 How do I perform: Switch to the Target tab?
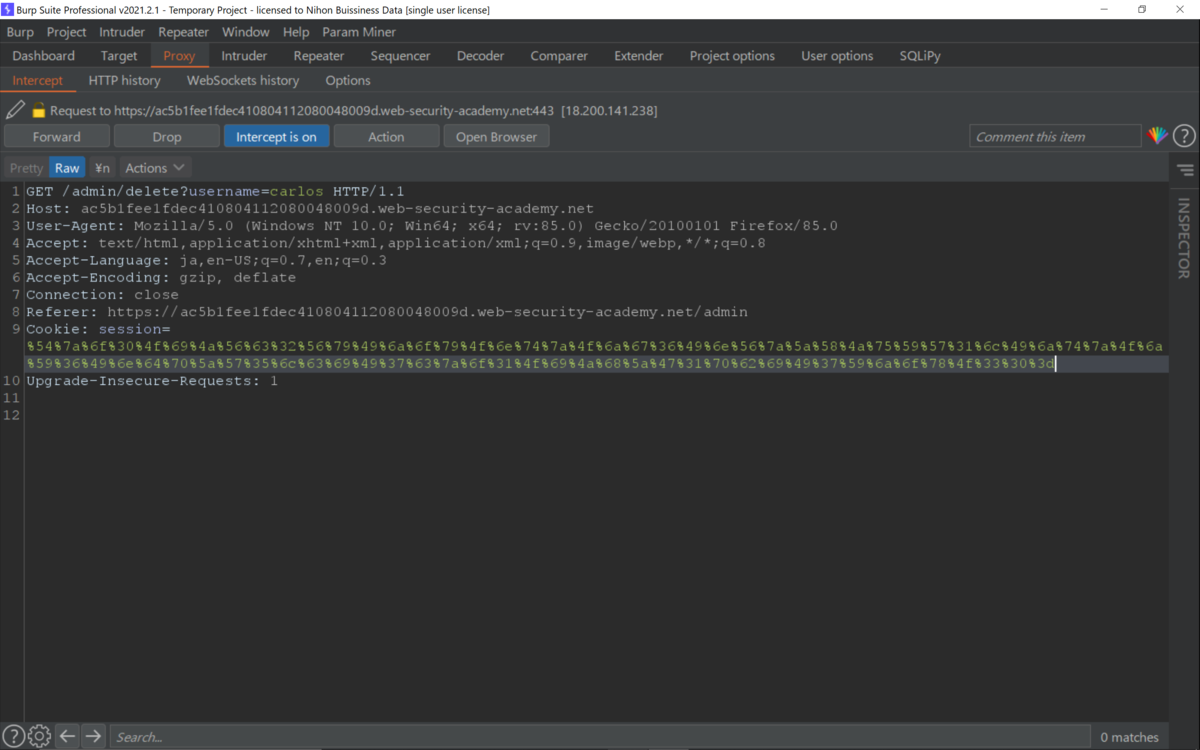coord(119,56)
